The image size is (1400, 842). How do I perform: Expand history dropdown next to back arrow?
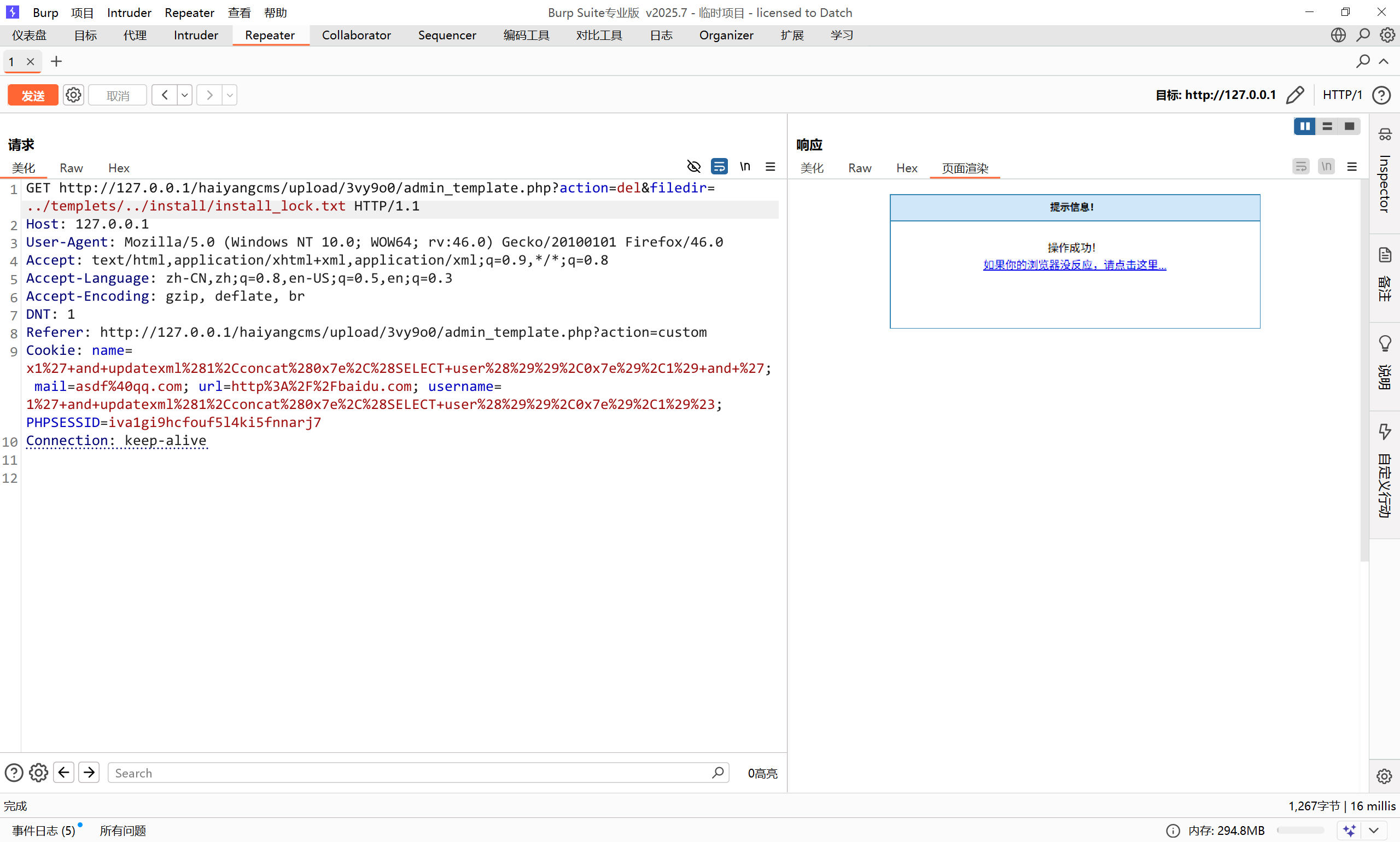[x=184, y=95]
